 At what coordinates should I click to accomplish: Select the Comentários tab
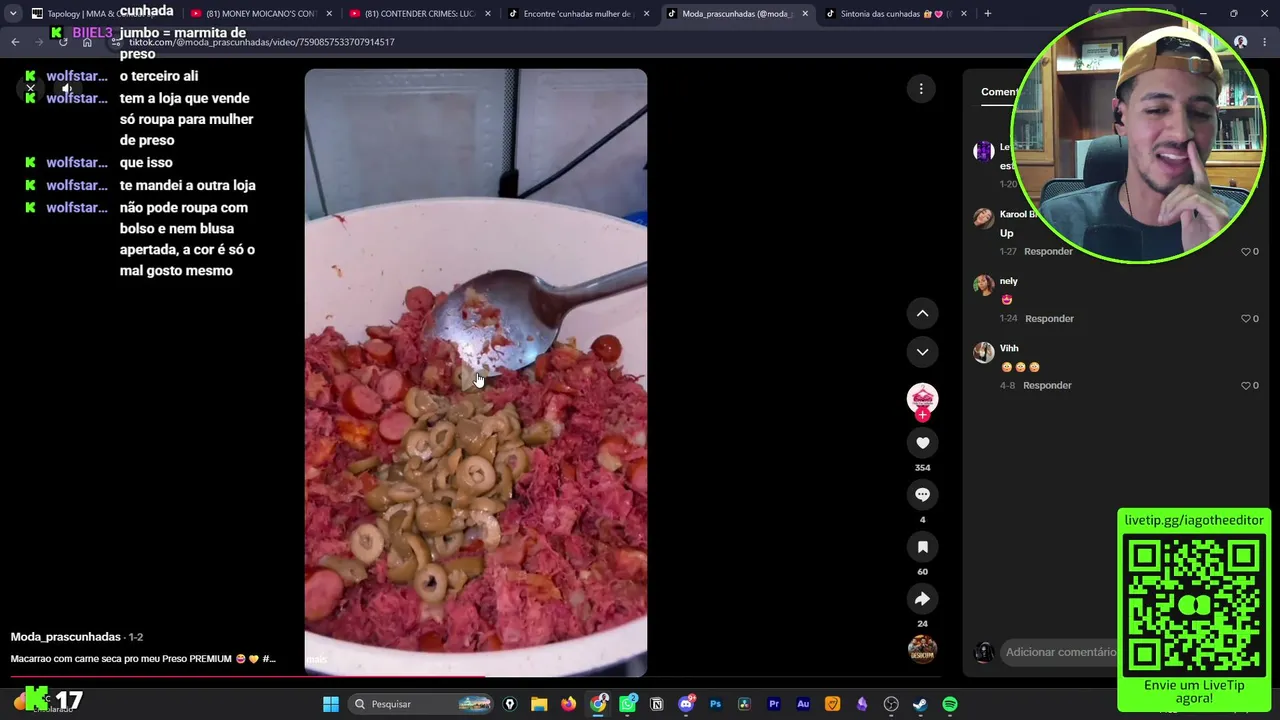(x=1000, y=92)
